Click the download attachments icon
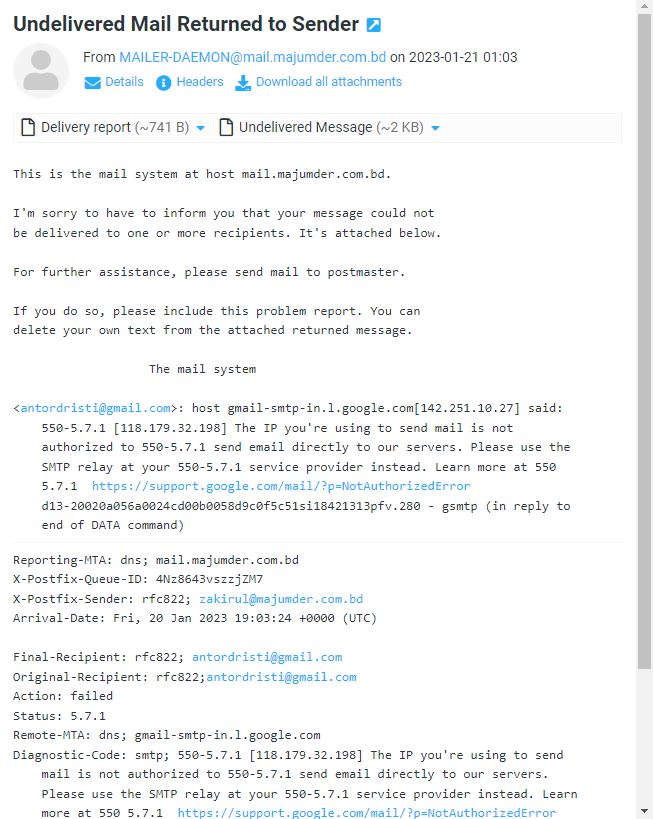This screenshot has width=653, height=819. point(243,83)
